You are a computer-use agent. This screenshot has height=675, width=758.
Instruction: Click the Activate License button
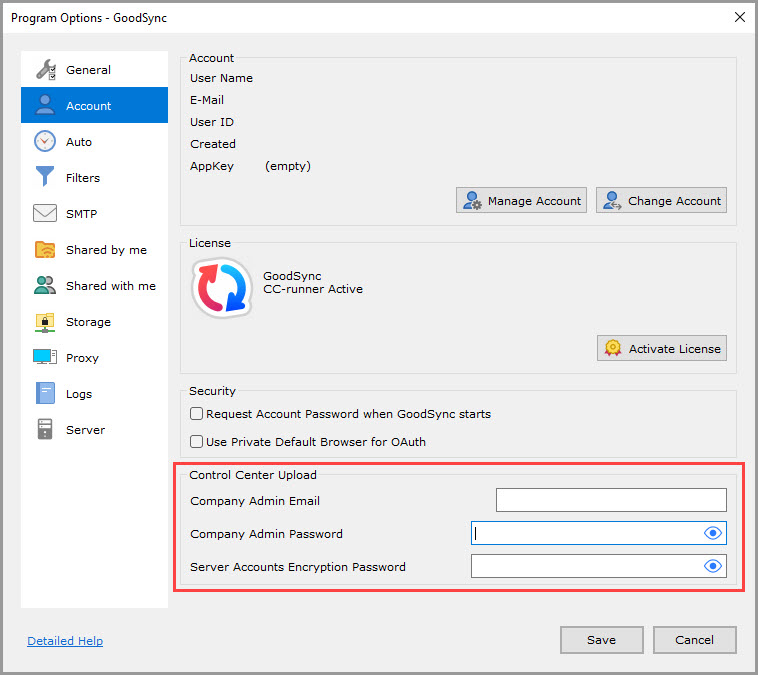pos(661,349)
